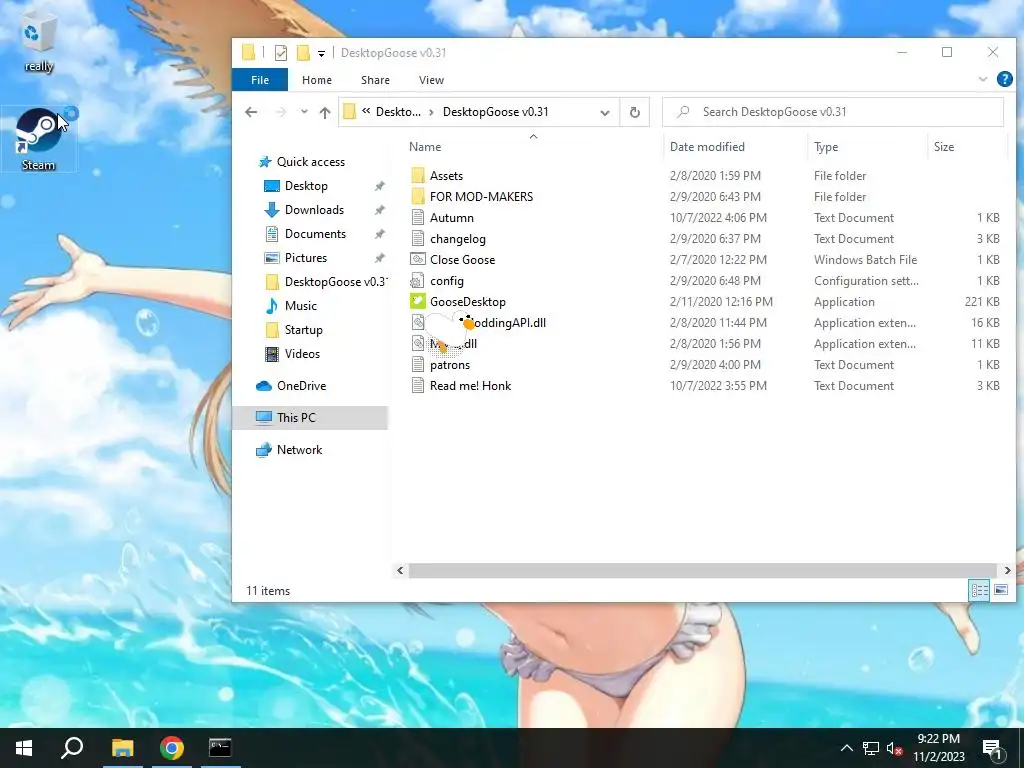
Task: Select Network in the navigation pane
Action: 299,450
